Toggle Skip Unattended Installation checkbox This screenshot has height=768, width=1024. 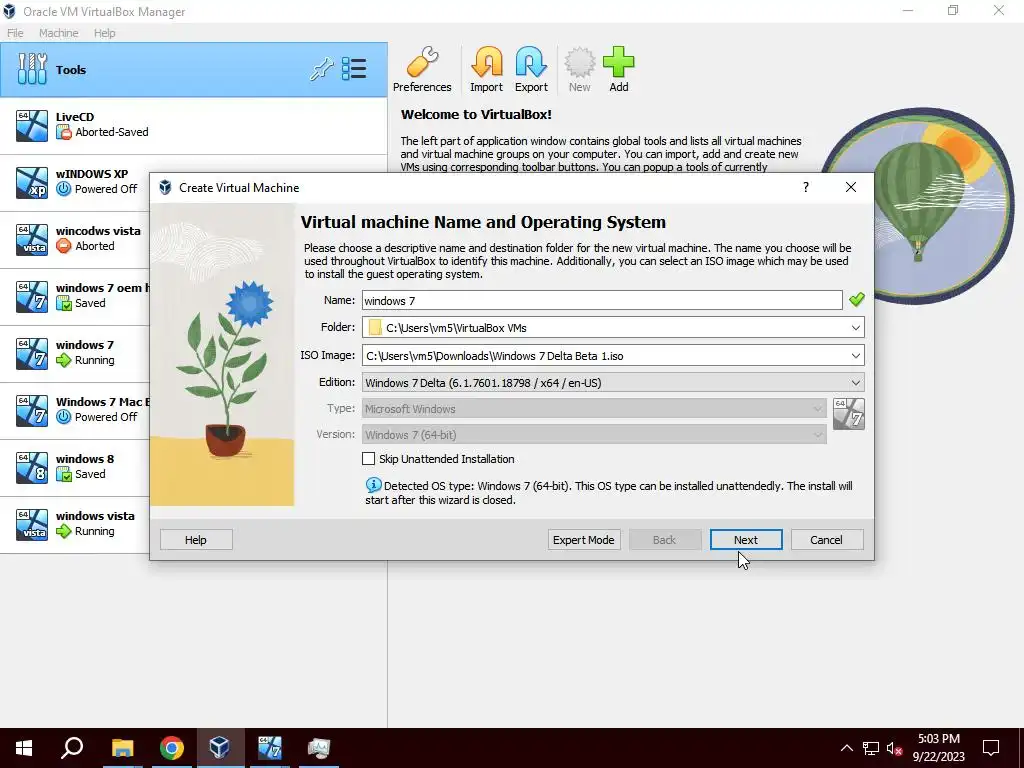(x=368, y=459)
